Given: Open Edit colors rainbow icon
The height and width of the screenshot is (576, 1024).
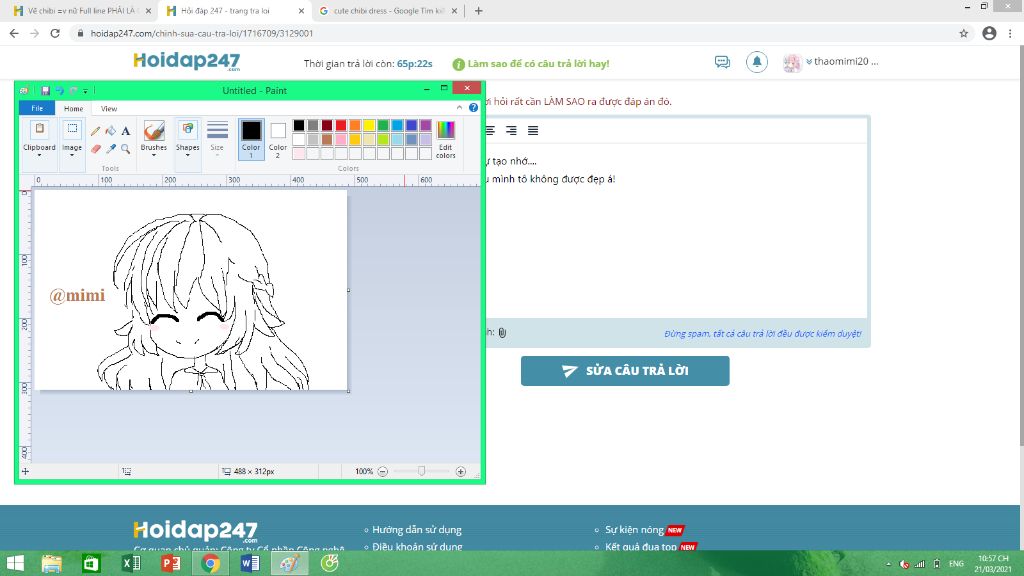Looking at the screenshot, I should tap(445, 130).
